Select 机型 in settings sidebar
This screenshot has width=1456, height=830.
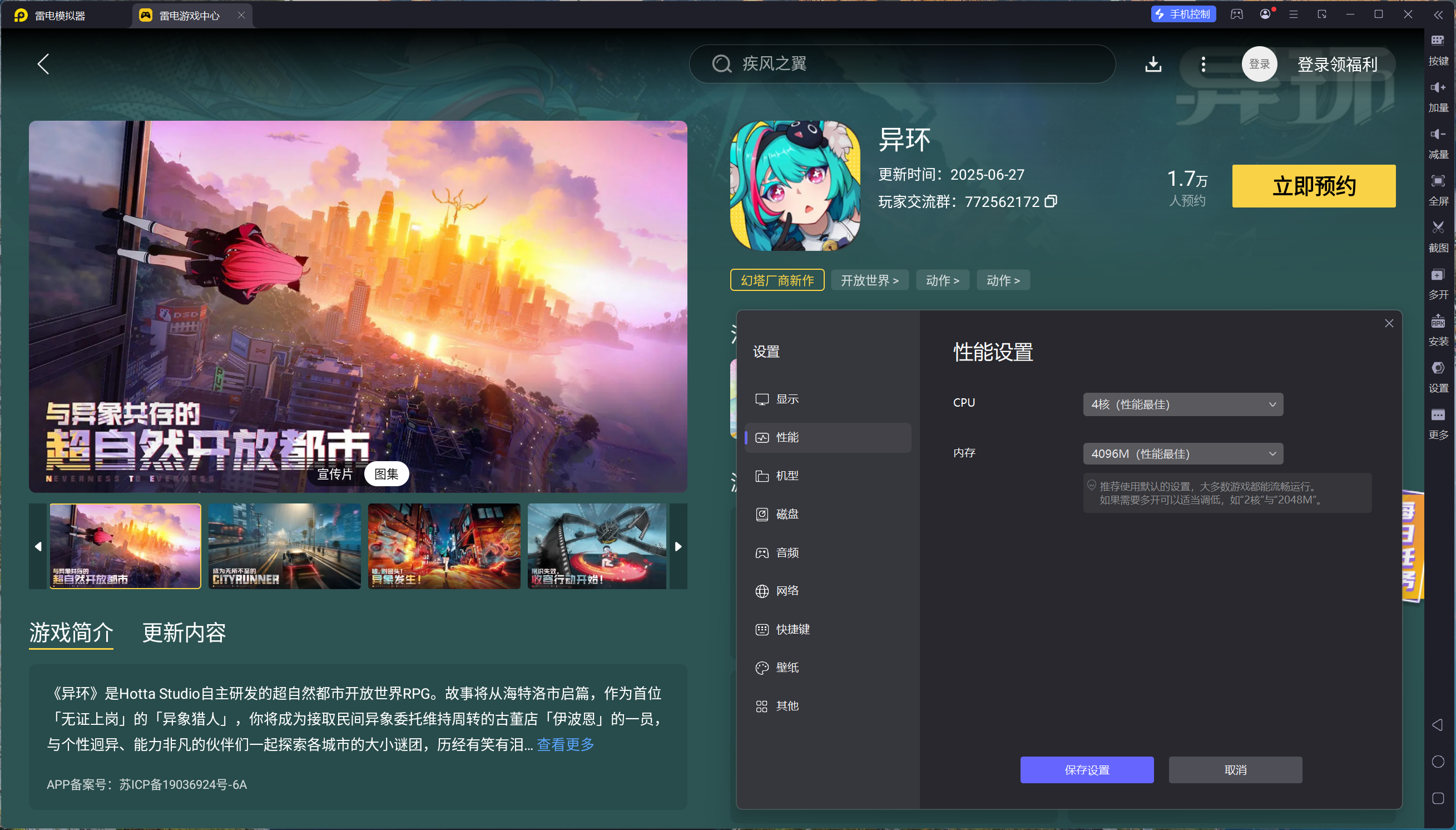tap(827, 476)
